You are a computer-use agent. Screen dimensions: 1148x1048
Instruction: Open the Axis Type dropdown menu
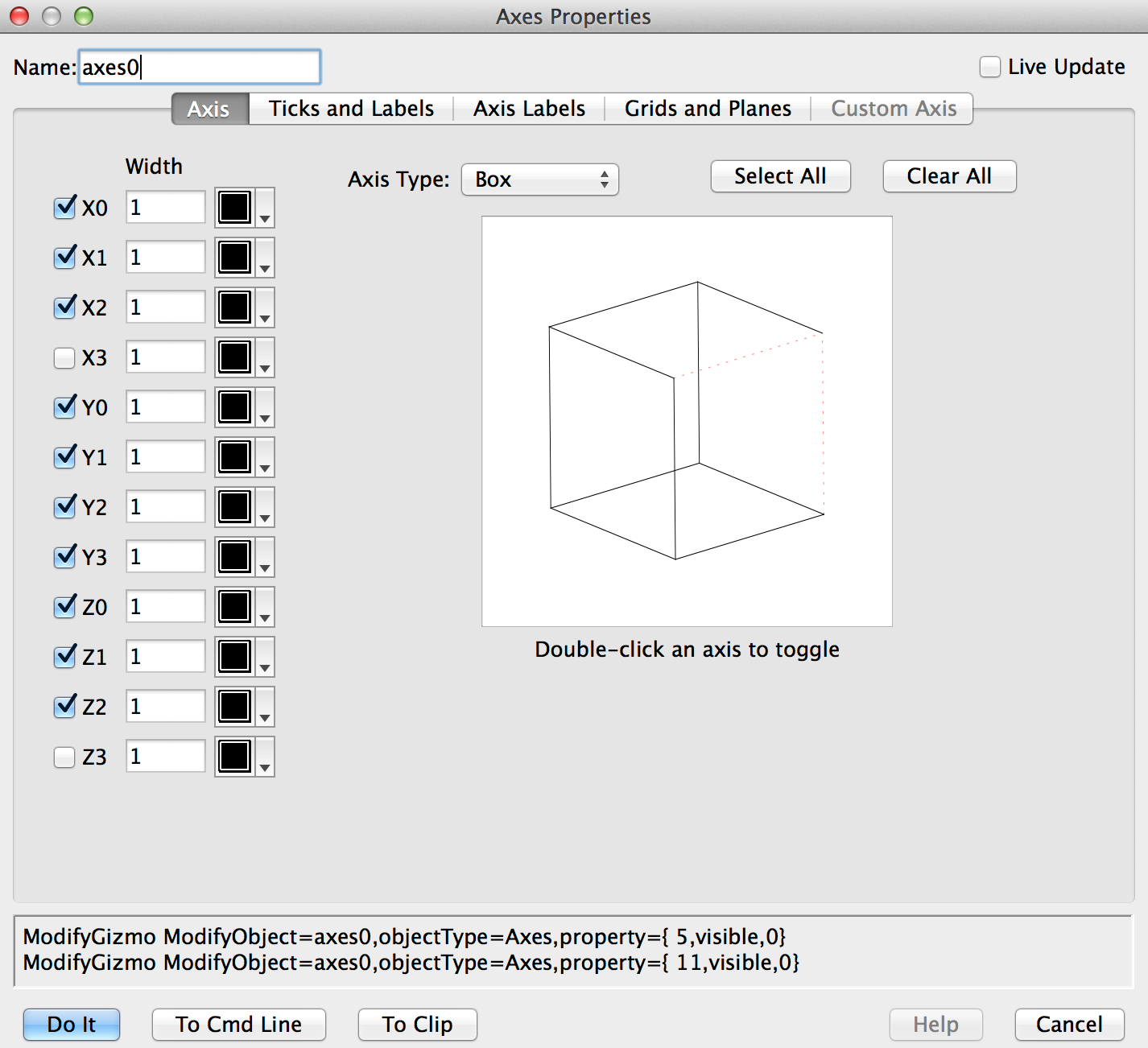click(539, 179)
